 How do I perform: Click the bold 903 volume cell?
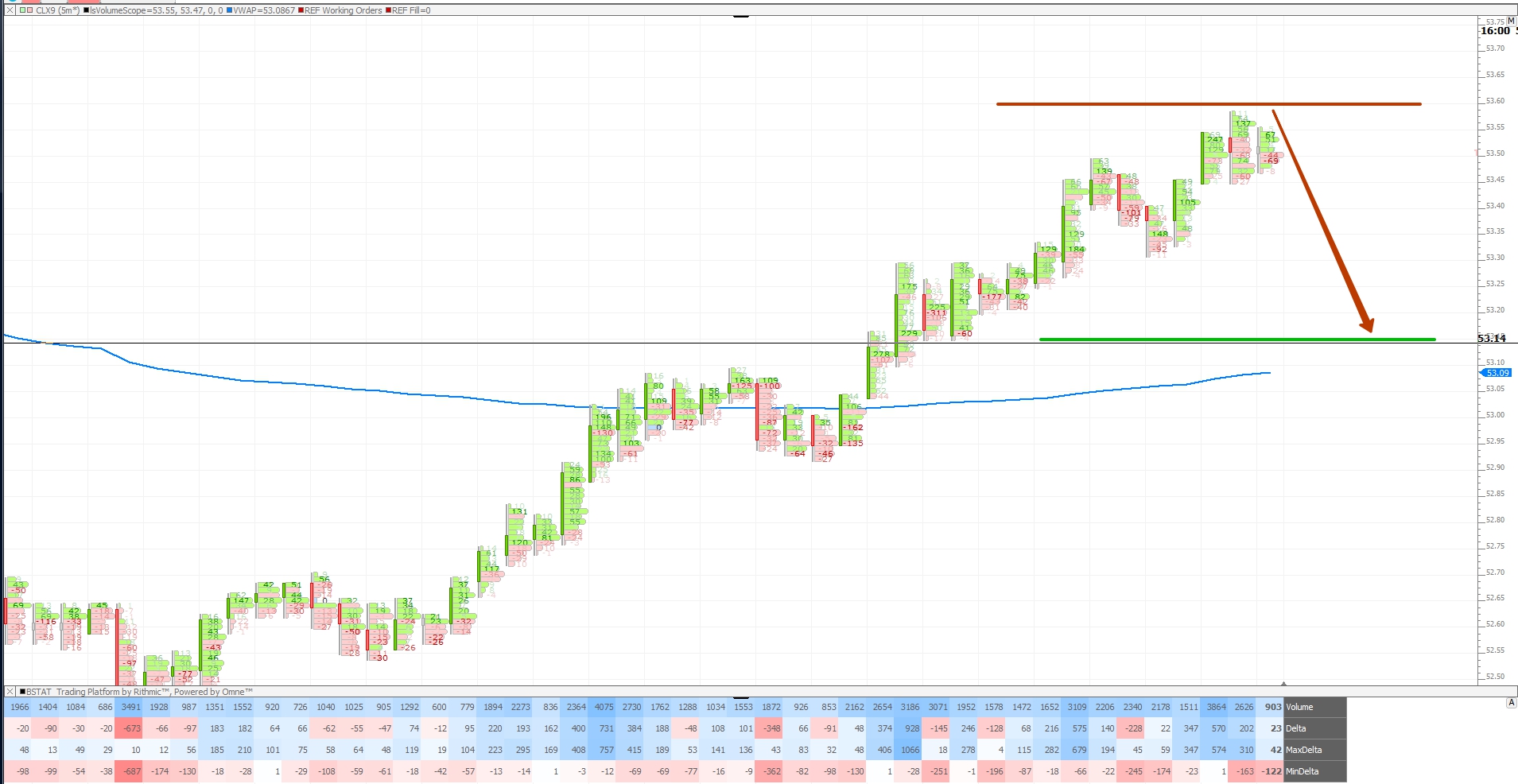point(1271,707)
